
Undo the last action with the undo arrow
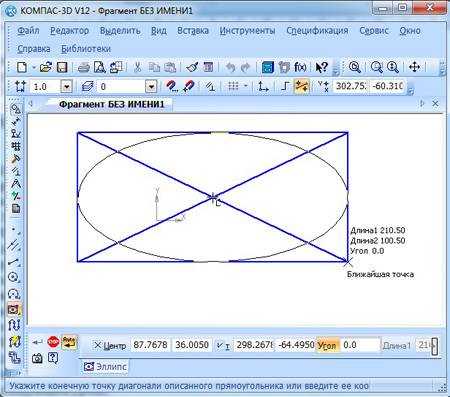coord(230,67)
